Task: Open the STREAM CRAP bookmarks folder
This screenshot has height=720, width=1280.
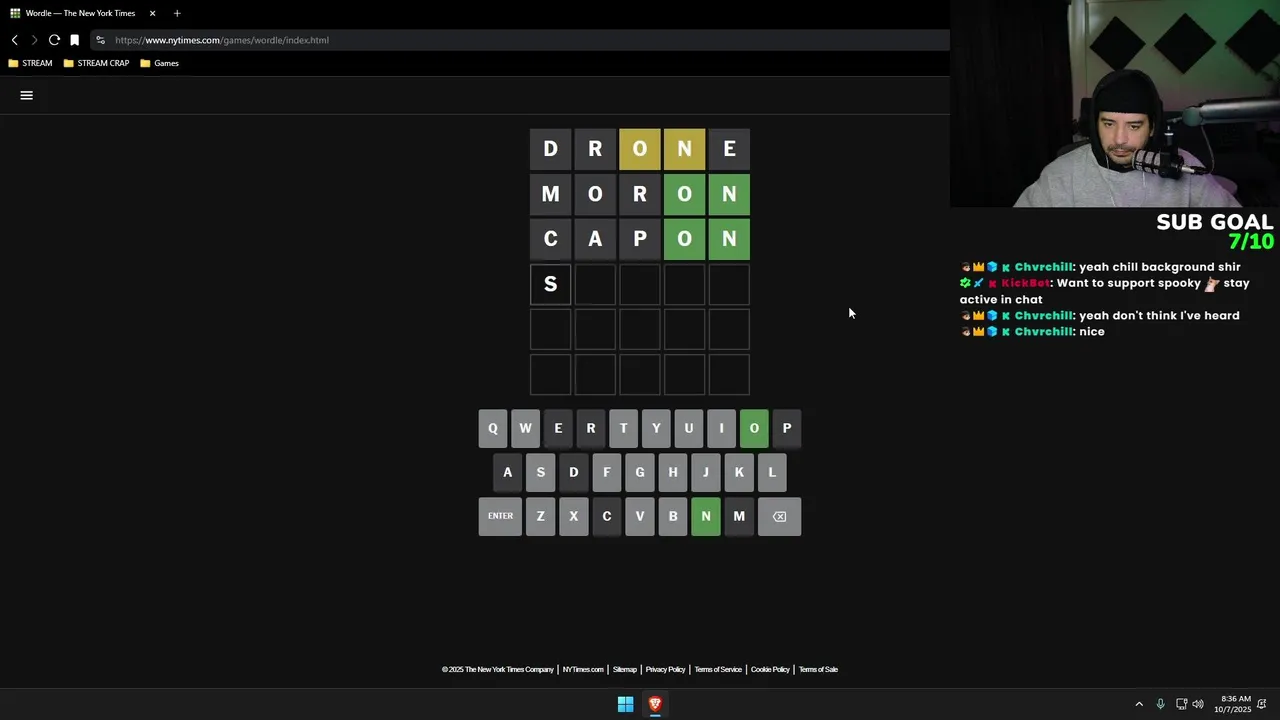Action: pos(96,63)
